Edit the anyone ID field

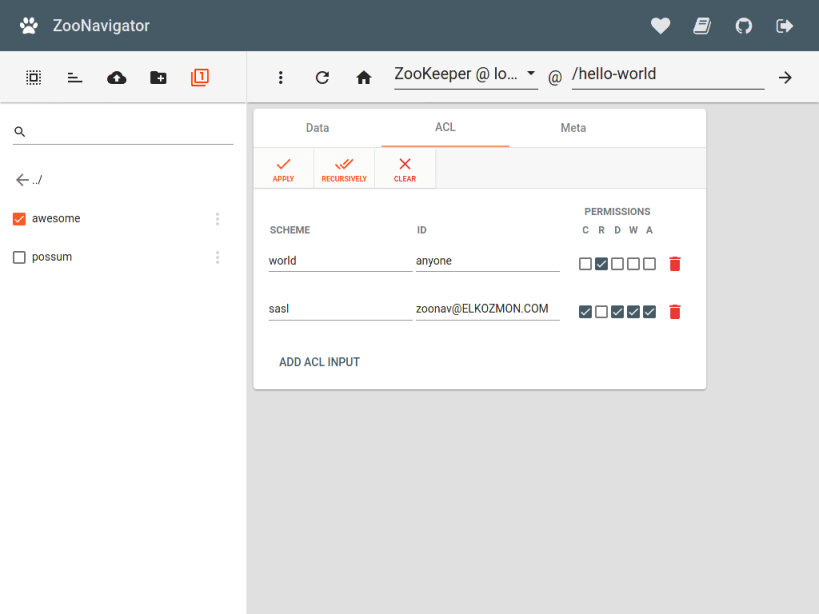point(487,261)
